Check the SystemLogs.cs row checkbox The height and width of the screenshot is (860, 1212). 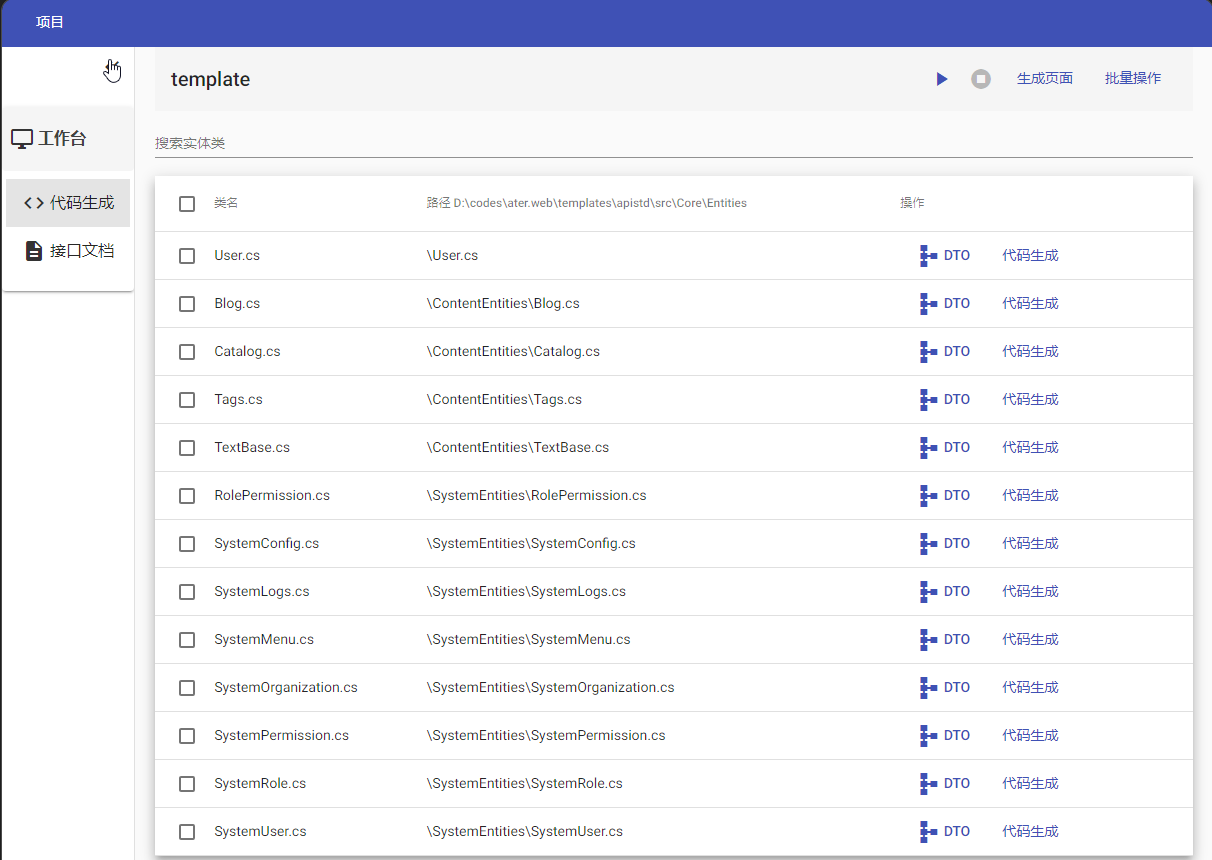187,592
